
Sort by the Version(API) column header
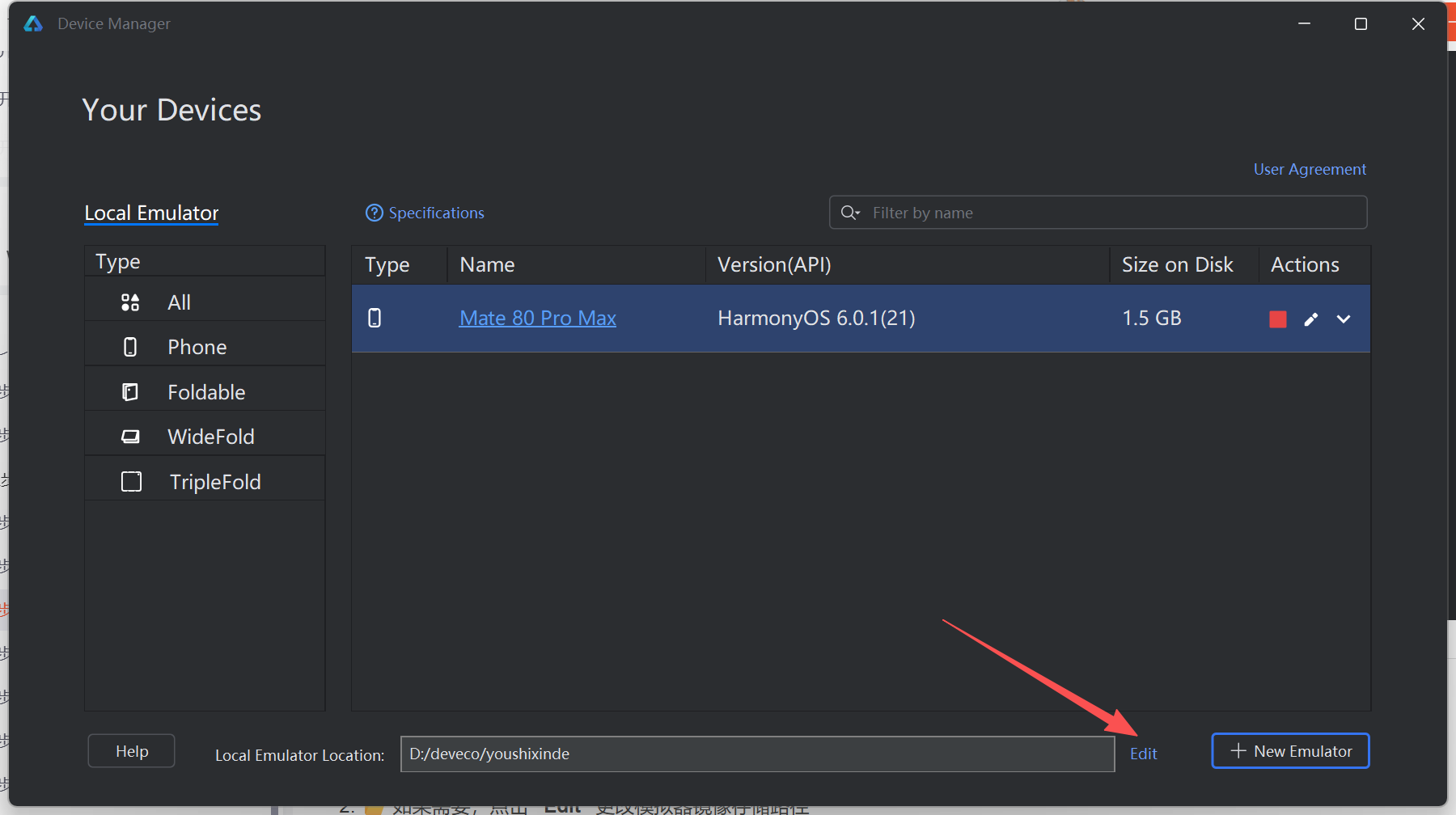point(907,264)
